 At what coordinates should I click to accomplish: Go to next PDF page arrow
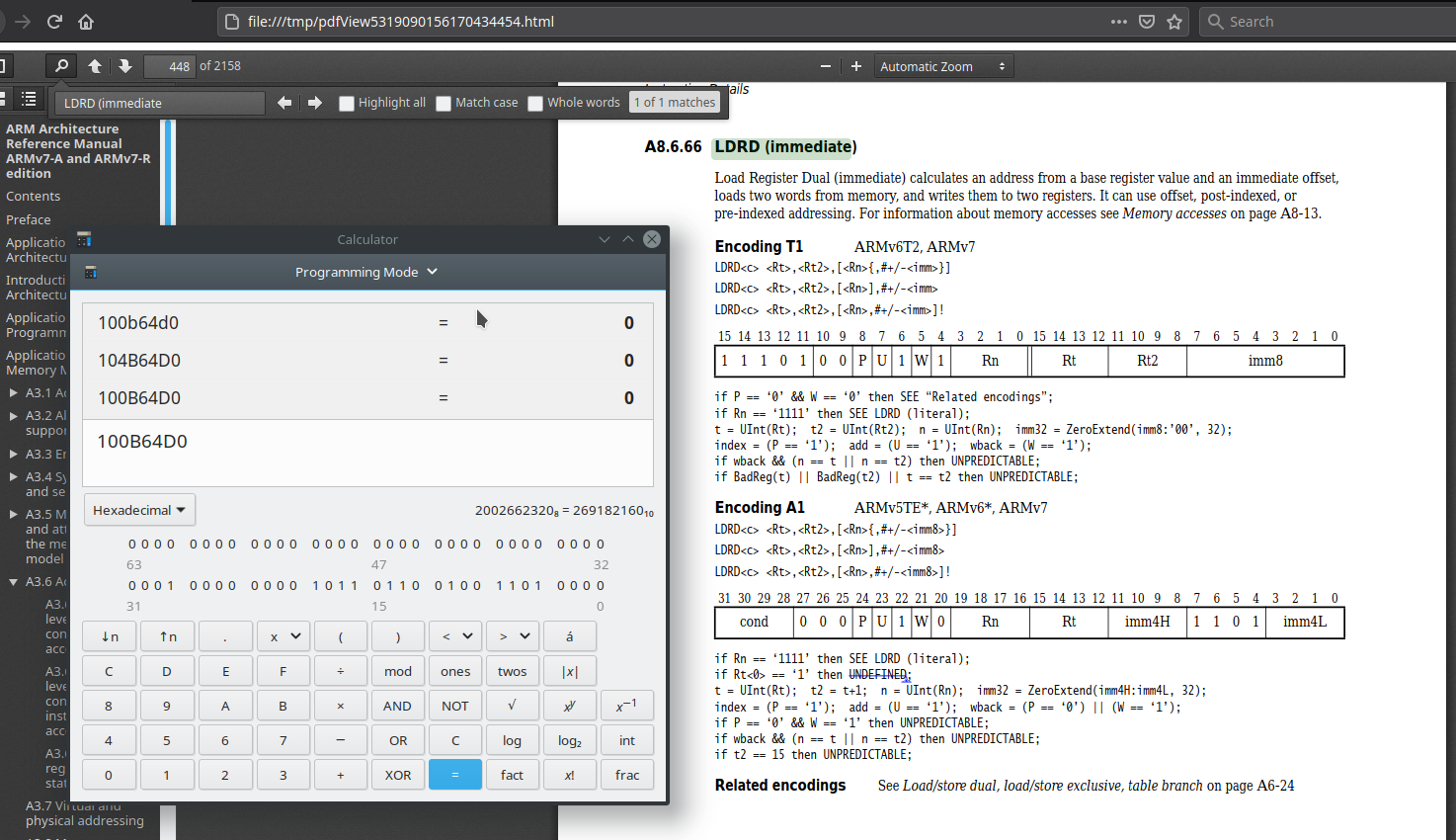tap(124, 66)
